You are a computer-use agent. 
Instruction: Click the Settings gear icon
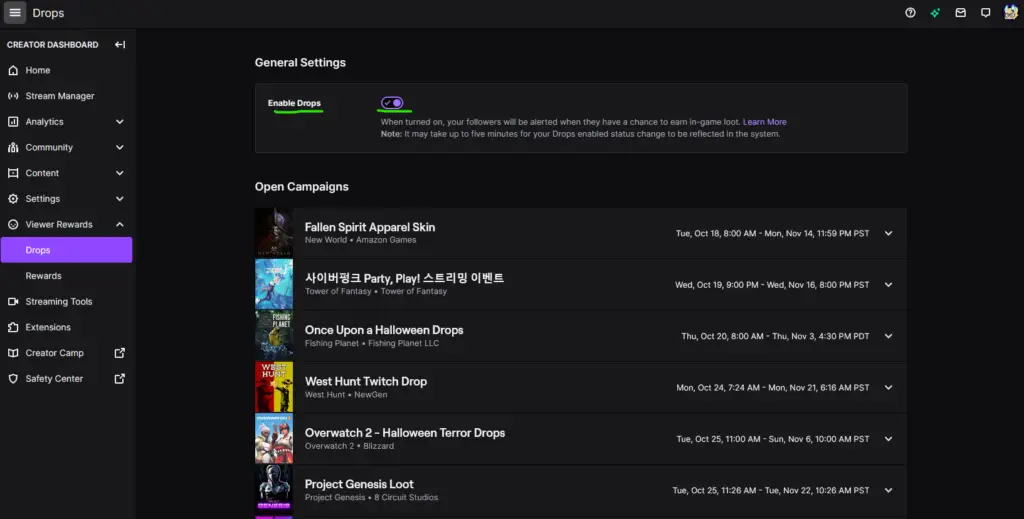pos(13,198)
